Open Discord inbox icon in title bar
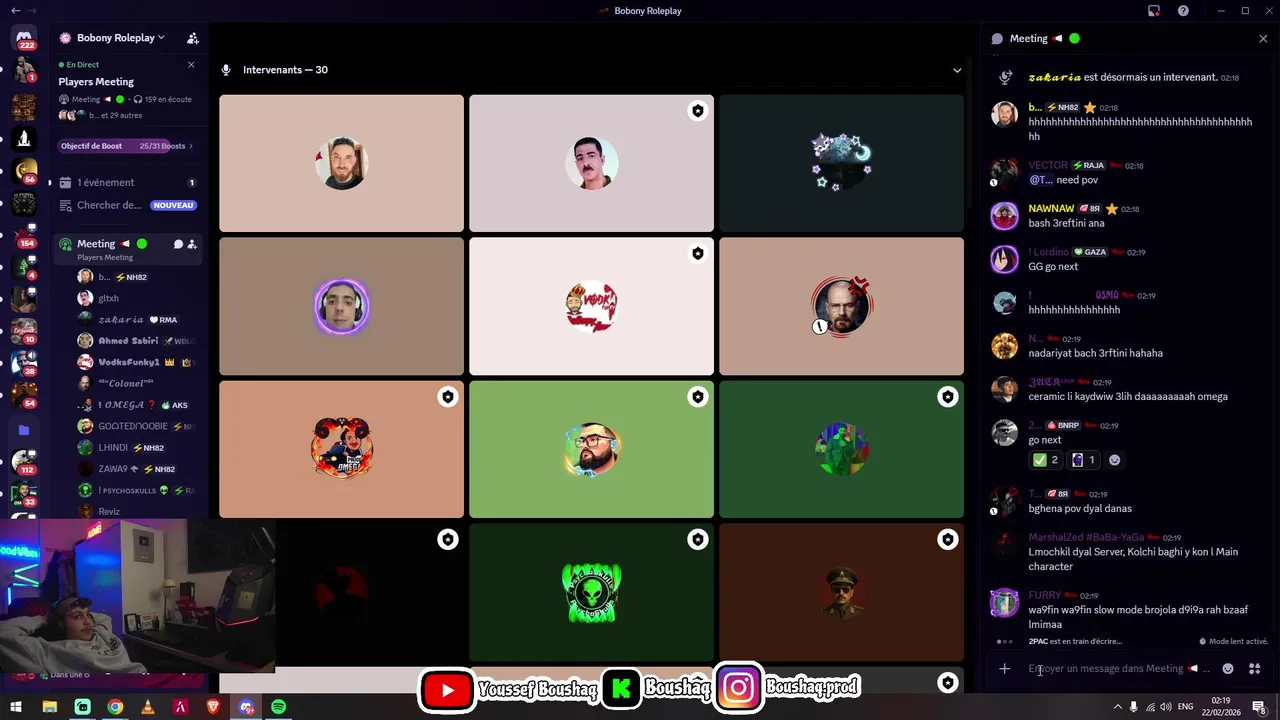The height and width of the screenshot is (720, 1280). coord(1154,11)
